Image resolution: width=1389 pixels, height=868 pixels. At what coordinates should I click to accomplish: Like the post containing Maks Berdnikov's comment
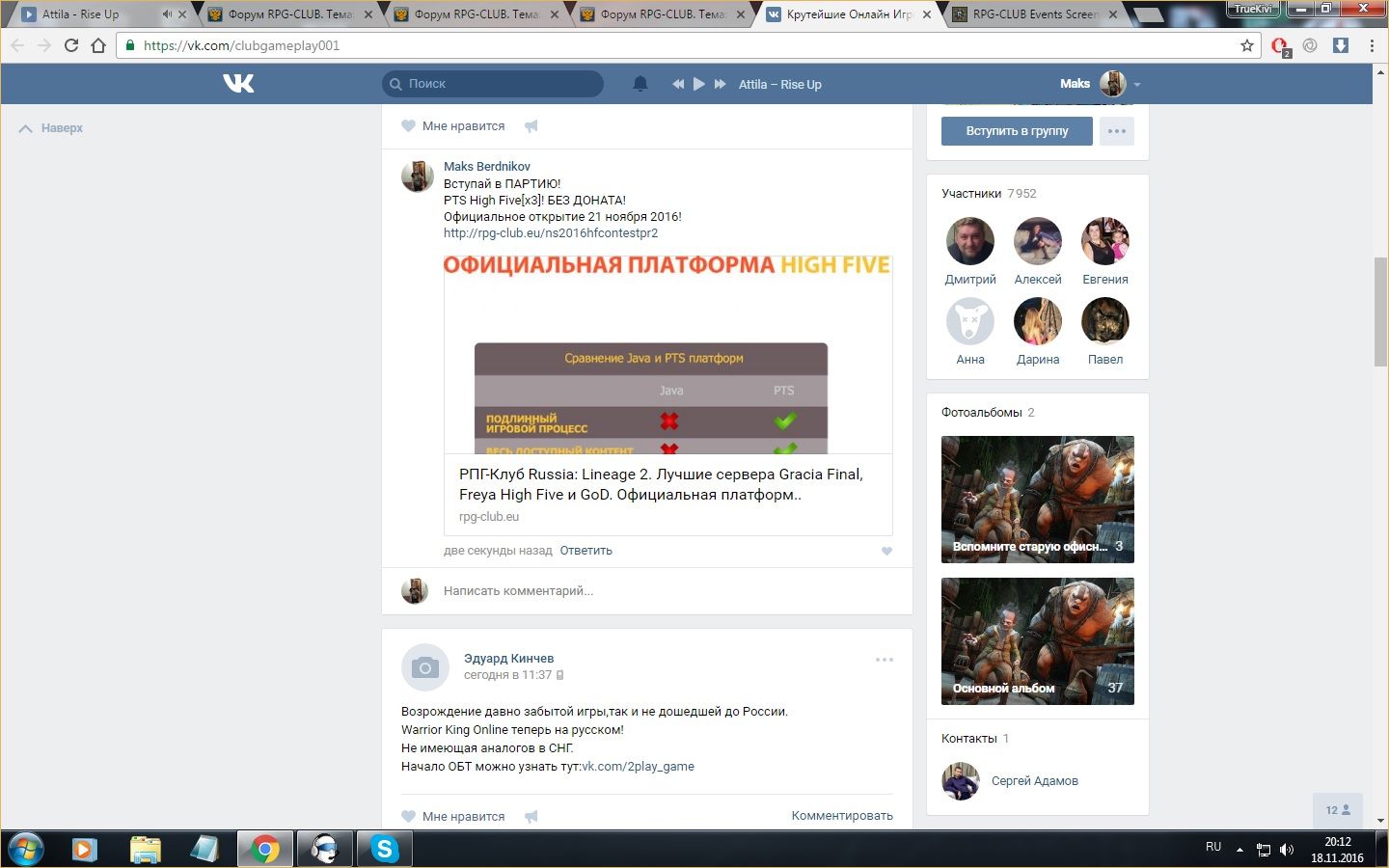click(453, 126)
